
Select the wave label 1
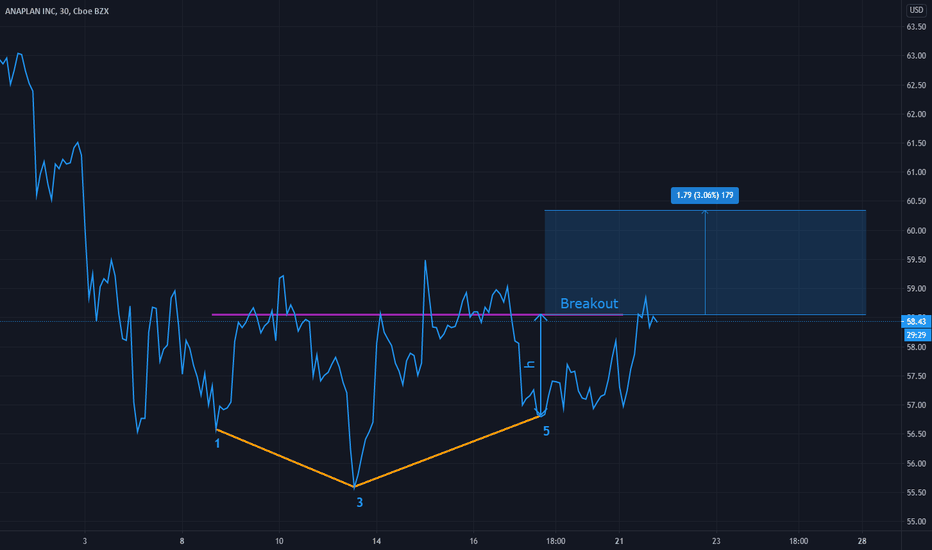[218, 444]
